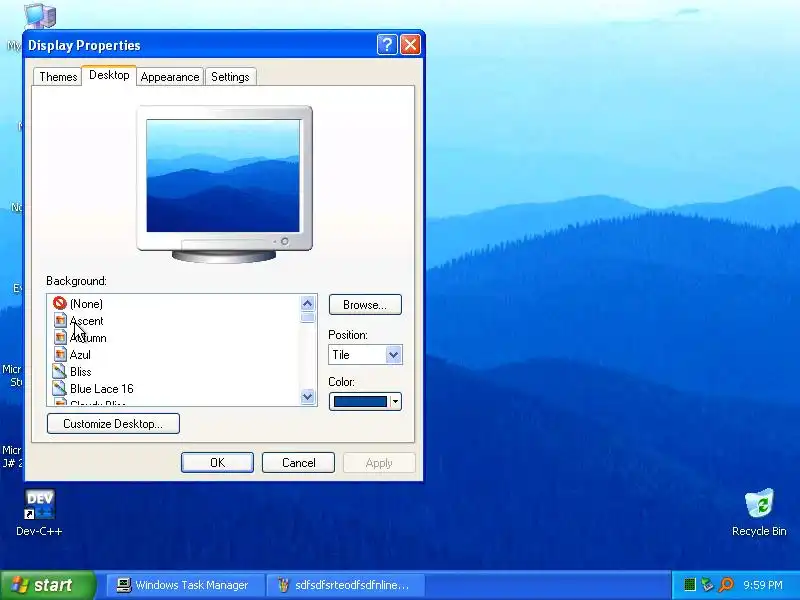Select Ascent background

point(87,321)
